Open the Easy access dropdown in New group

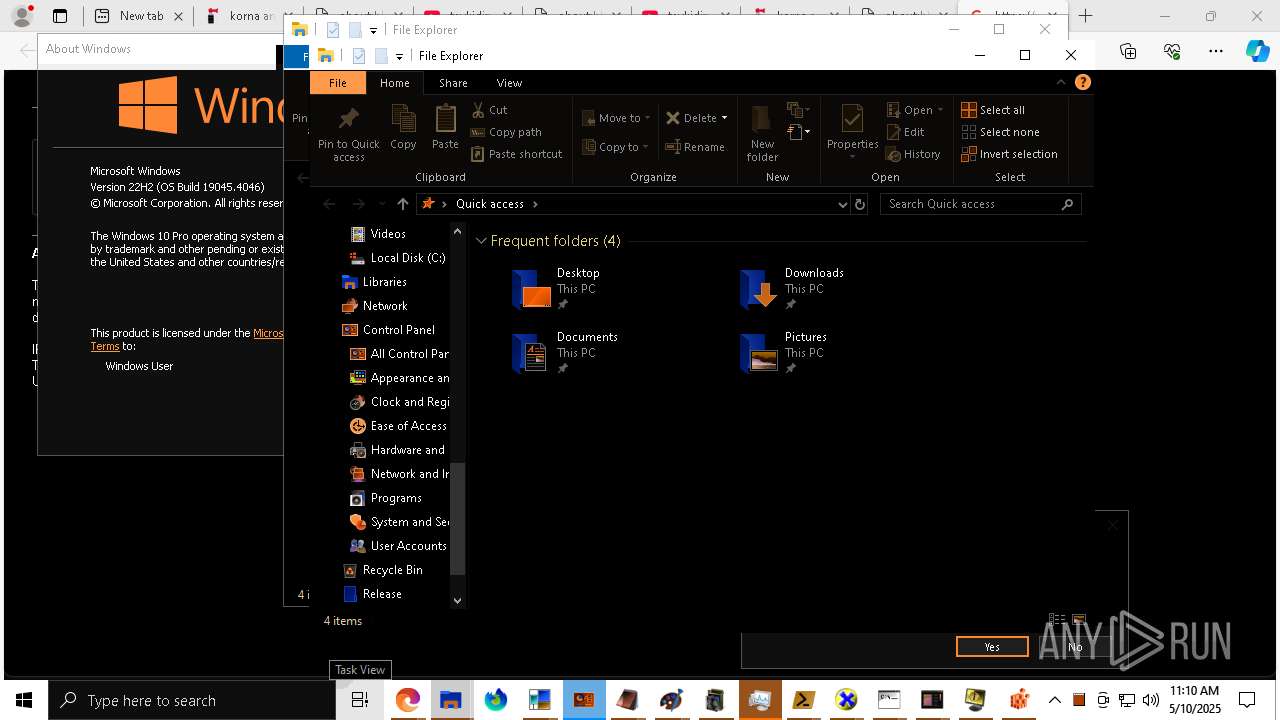point(798,132)
